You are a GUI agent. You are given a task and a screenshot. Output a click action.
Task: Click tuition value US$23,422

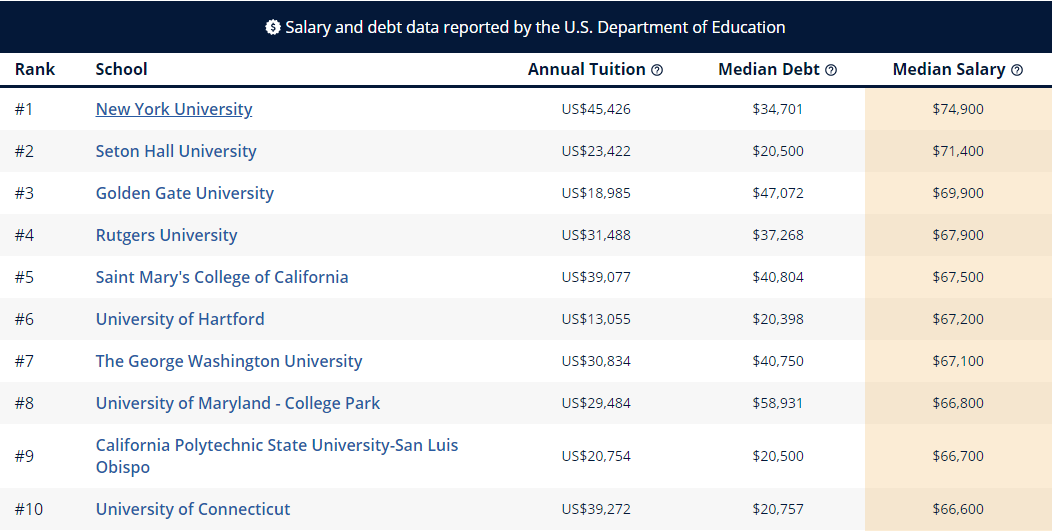[596, 151]
